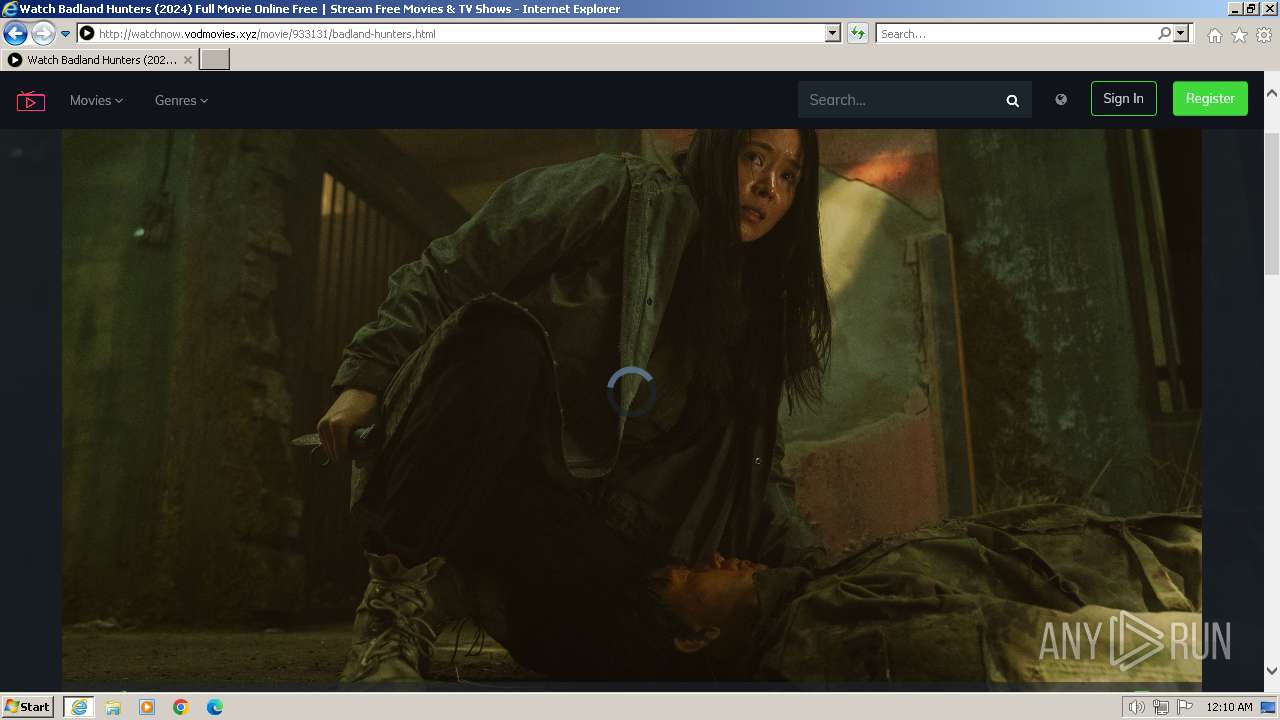Click the Action Center flag icon
1280x720 pixels.
[x=1185, y=707]
